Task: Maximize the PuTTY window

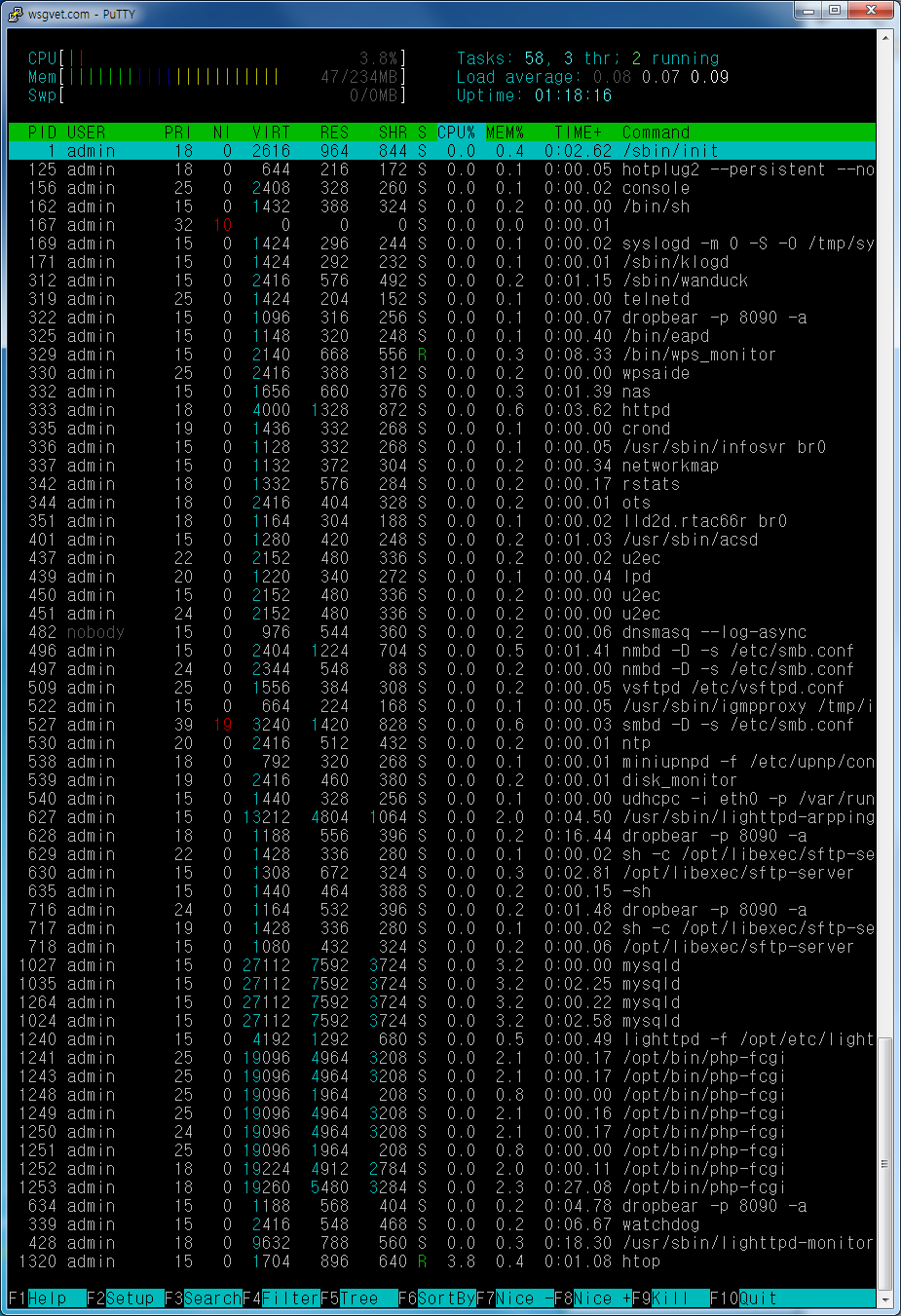Action: 835,11
